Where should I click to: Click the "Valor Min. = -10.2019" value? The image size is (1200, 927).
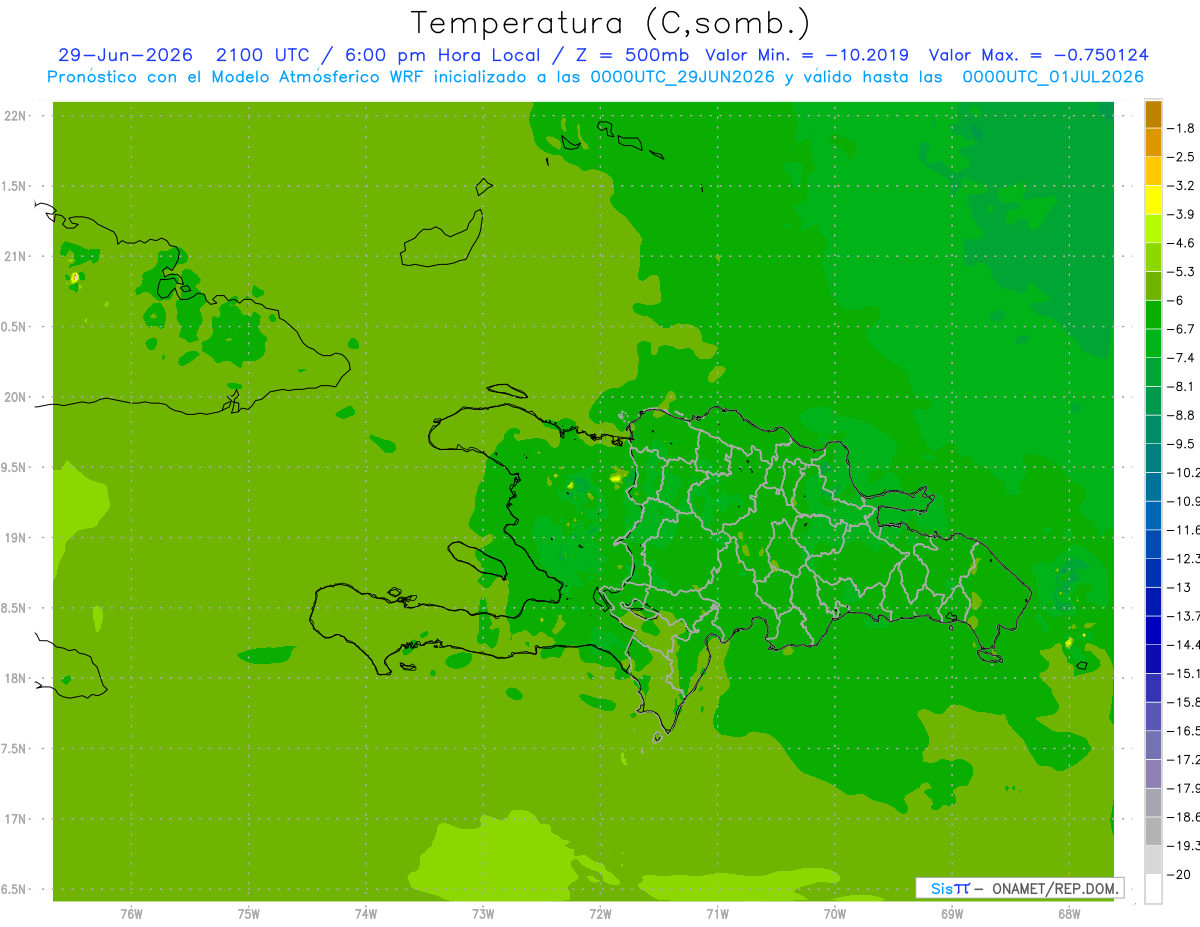point(807,55)
